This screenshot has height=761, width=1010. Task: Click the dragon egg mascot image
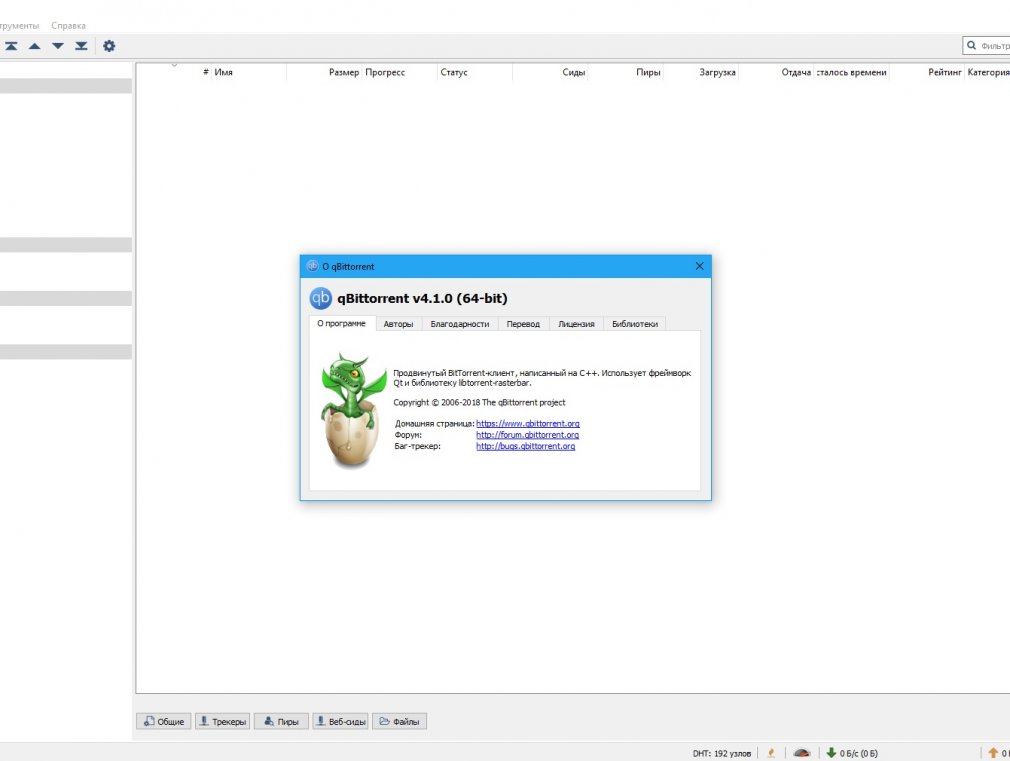(352, 410)
